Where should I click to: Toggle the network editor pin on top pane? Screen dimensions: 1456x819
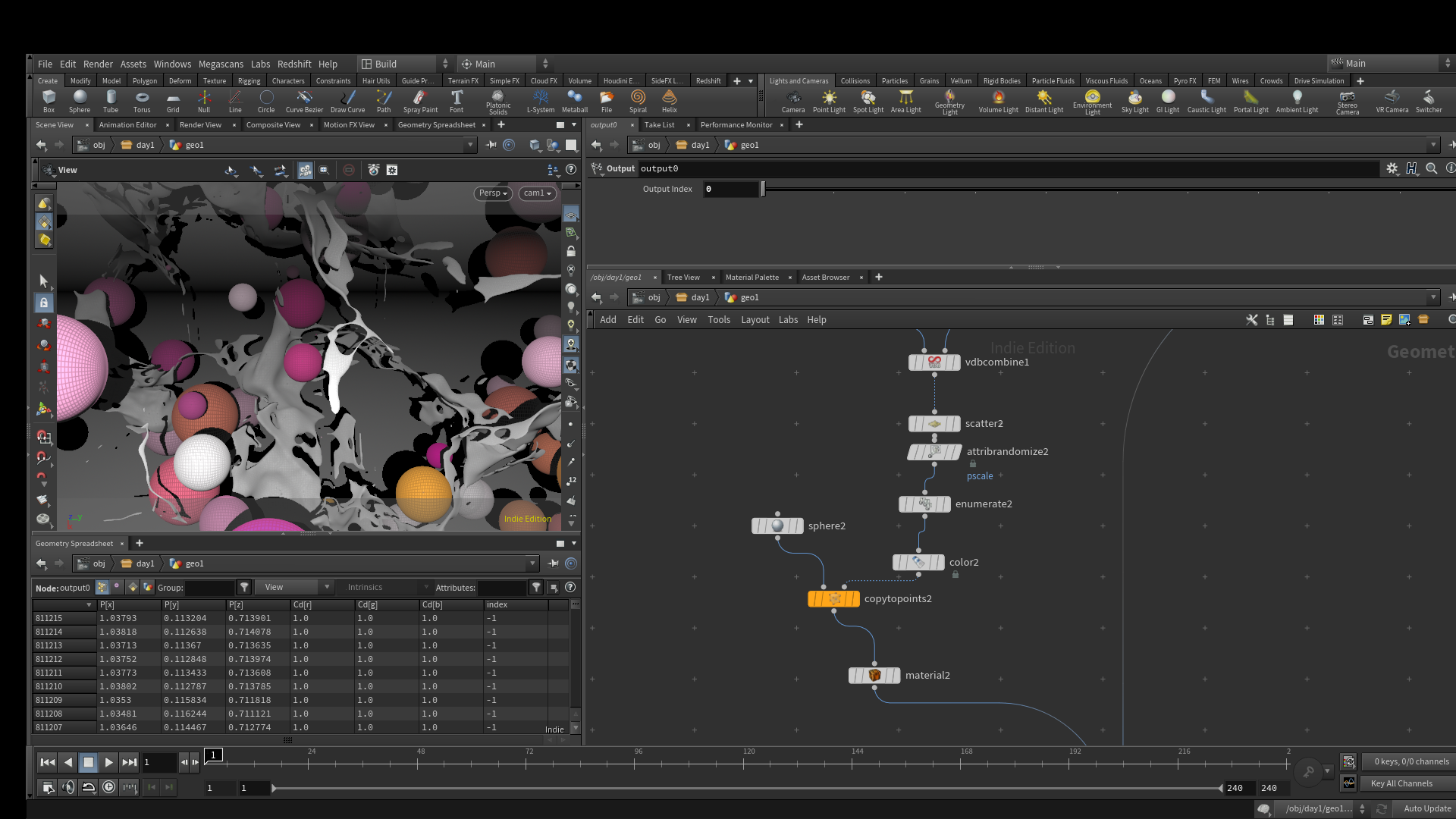1451,145
